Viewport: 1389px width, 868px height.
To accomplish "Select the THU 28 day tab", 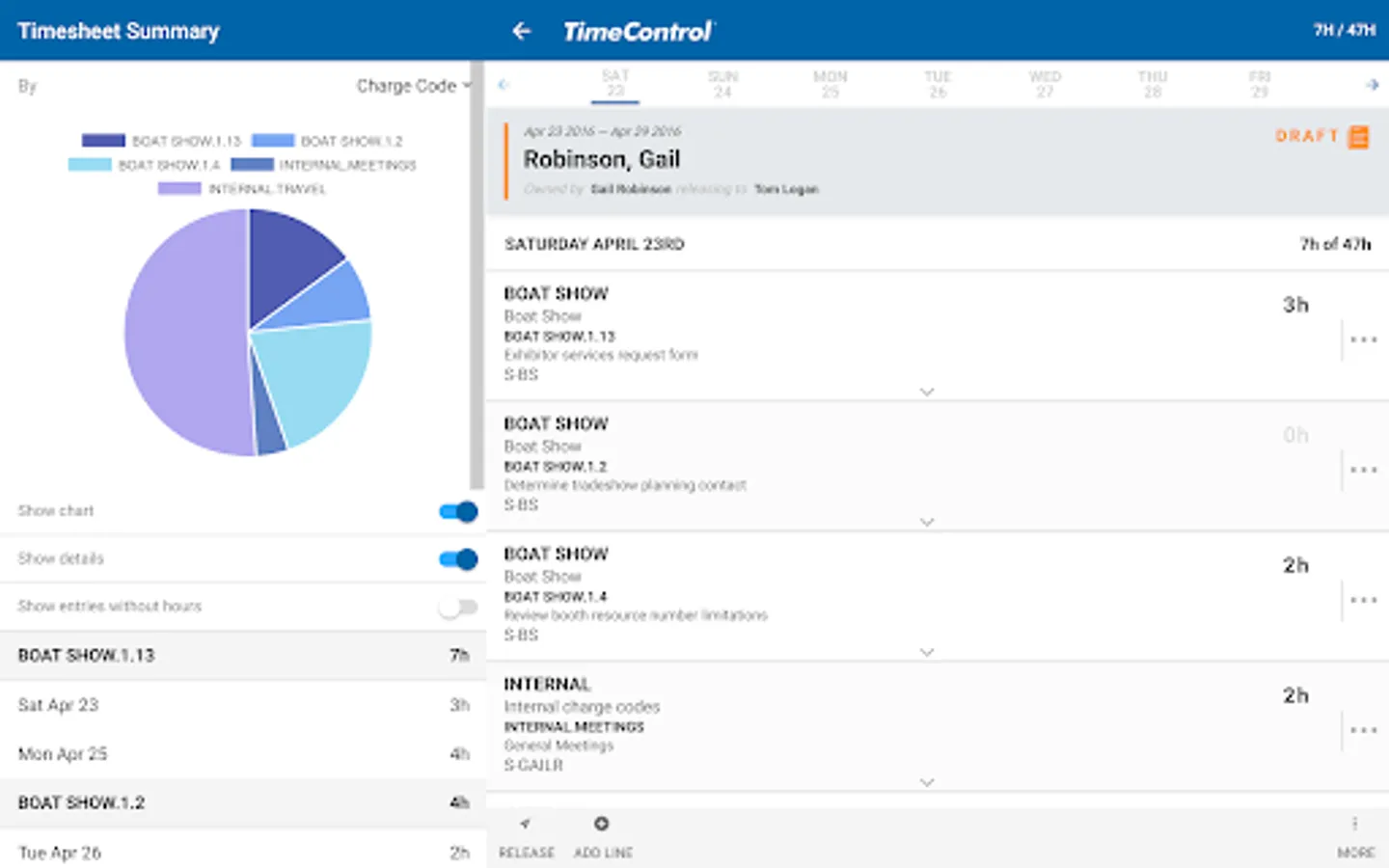I will click(x=1153, y=84).
